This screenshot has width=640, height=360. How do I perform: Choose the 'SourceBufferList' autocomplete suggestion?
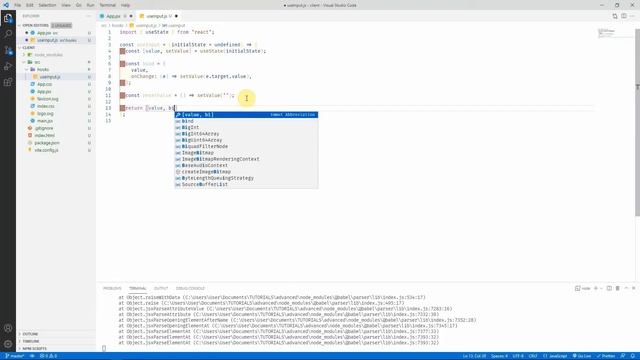[x=246, y=184]
